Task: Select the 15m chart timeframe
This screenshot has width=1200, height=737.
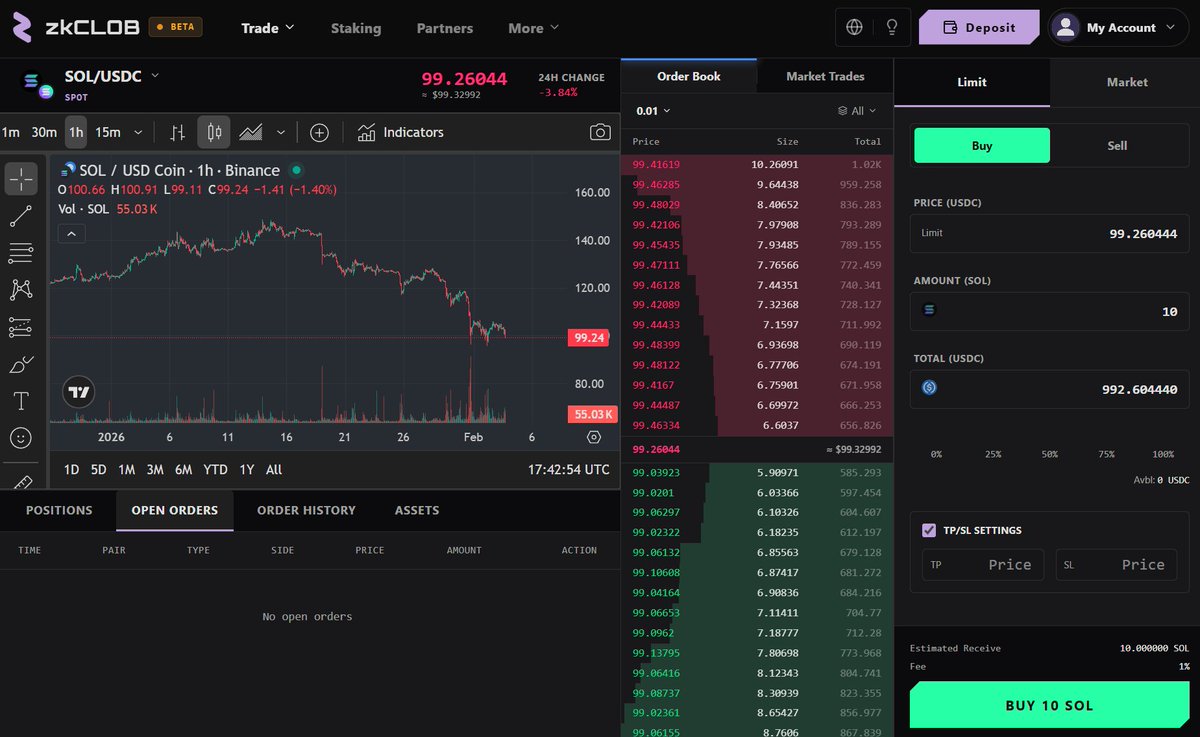Action: coord(108,132)
